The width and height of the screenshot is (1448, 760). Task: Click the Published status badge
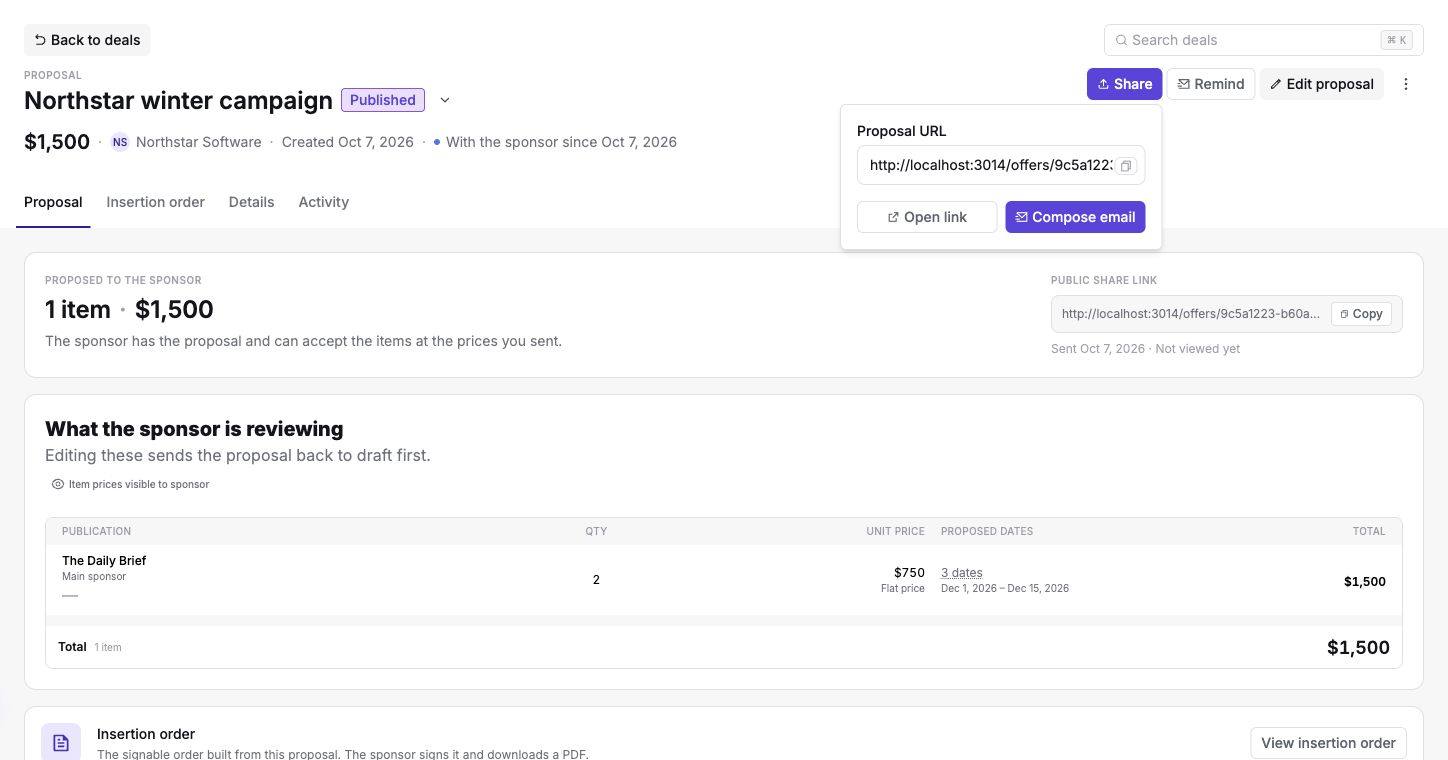coord(383,100)
